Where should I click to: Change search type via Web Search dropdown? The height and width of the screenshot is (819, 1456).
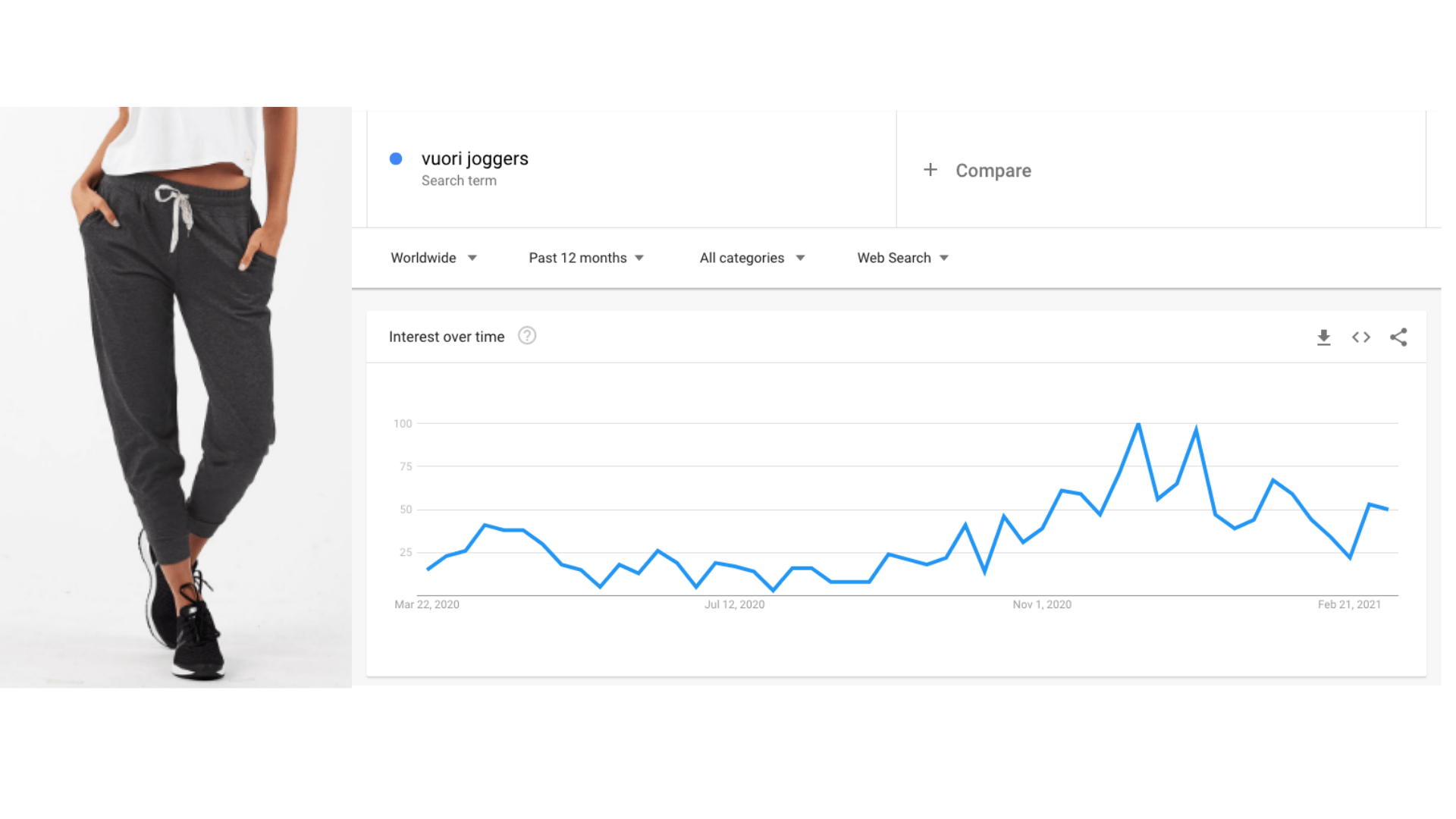pyautogui.click(x=902, y=258)
